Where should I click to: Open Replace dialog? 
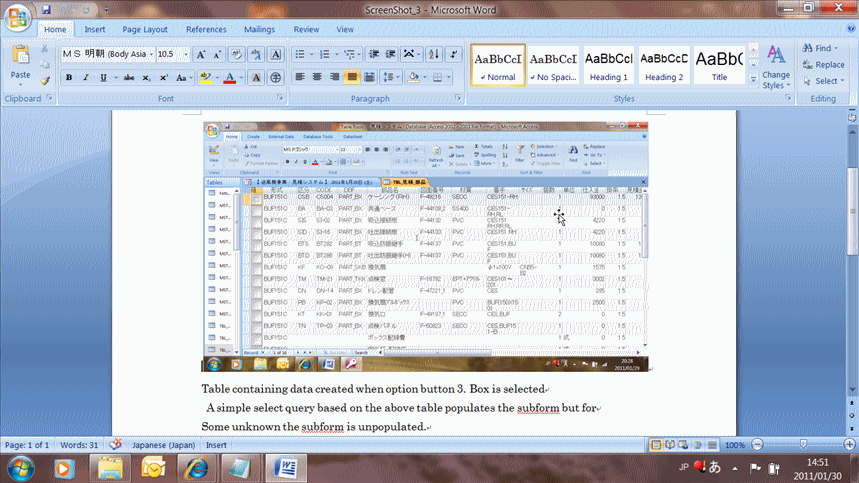(x=823, y=65)
